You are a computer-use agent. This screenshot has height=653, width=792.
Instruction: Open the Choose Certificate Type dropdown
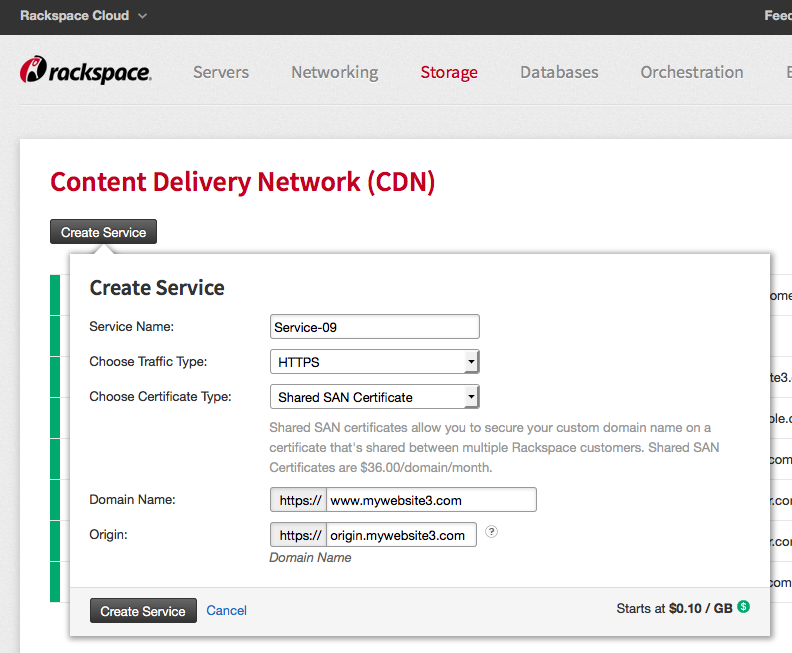click(x=374, y=397)
